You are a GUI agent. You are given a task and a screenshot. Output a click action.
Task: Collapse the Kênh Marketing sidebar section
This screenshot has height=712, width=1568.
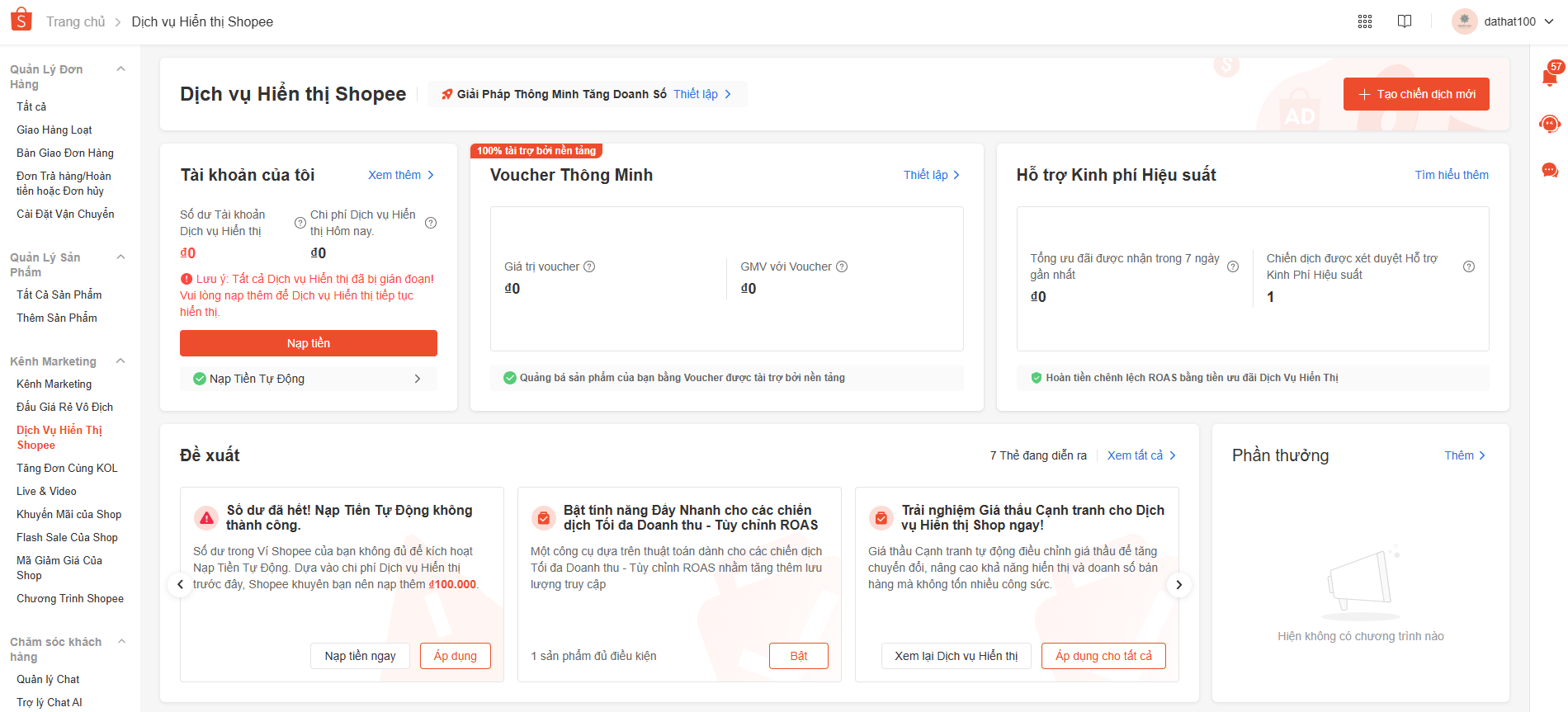click(x=121, y=361)
